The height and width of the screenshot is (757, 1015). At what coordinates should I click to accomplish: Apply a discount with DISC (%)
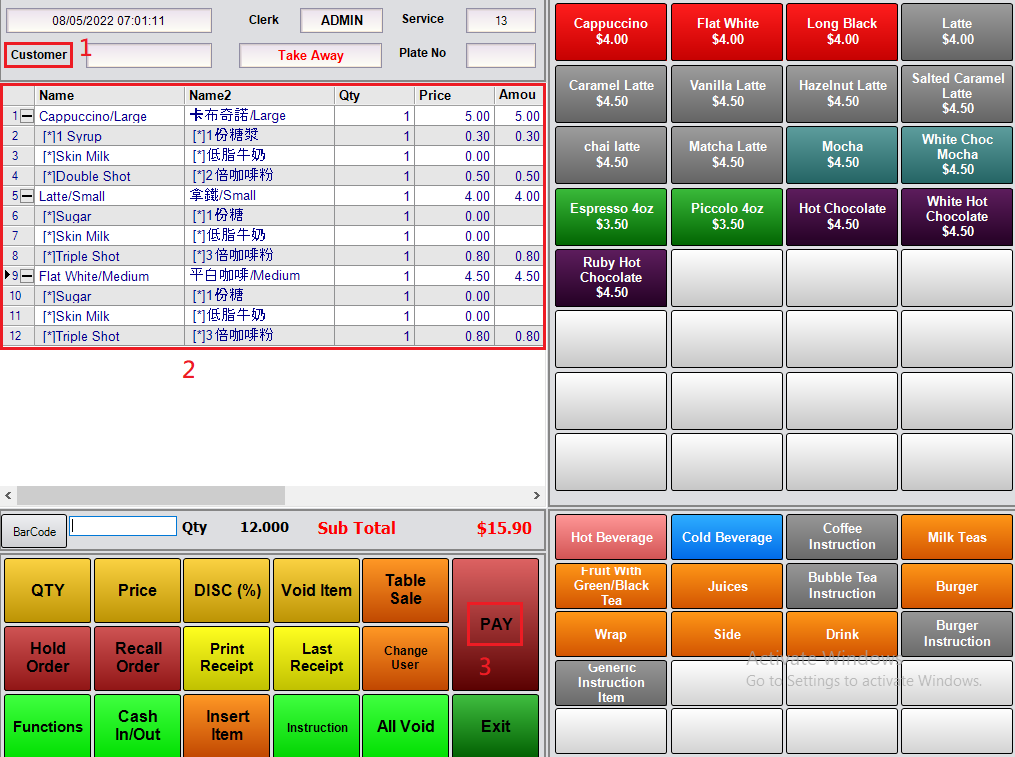coord(227,590)
